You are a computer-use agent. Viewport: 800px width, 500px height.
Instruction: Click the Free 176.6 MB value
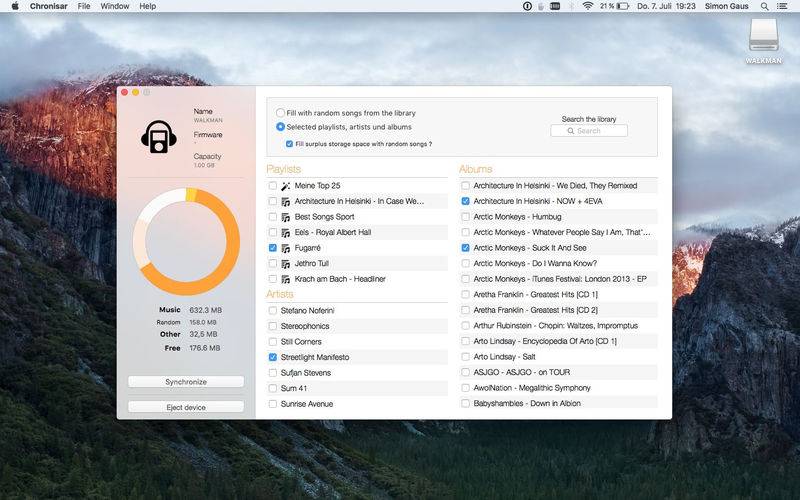click(205, 348)
